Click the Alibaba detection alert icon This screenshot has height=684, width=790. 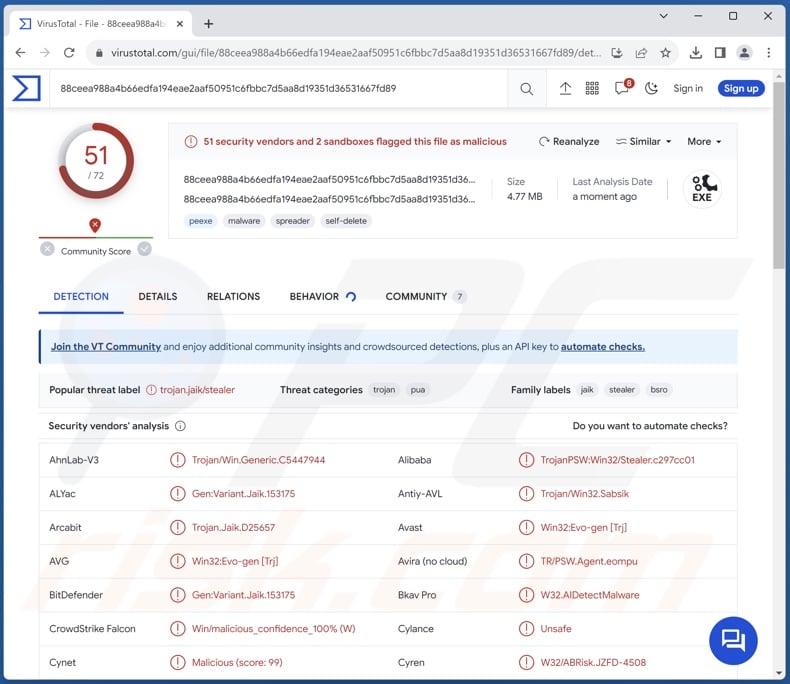(526, 460)
